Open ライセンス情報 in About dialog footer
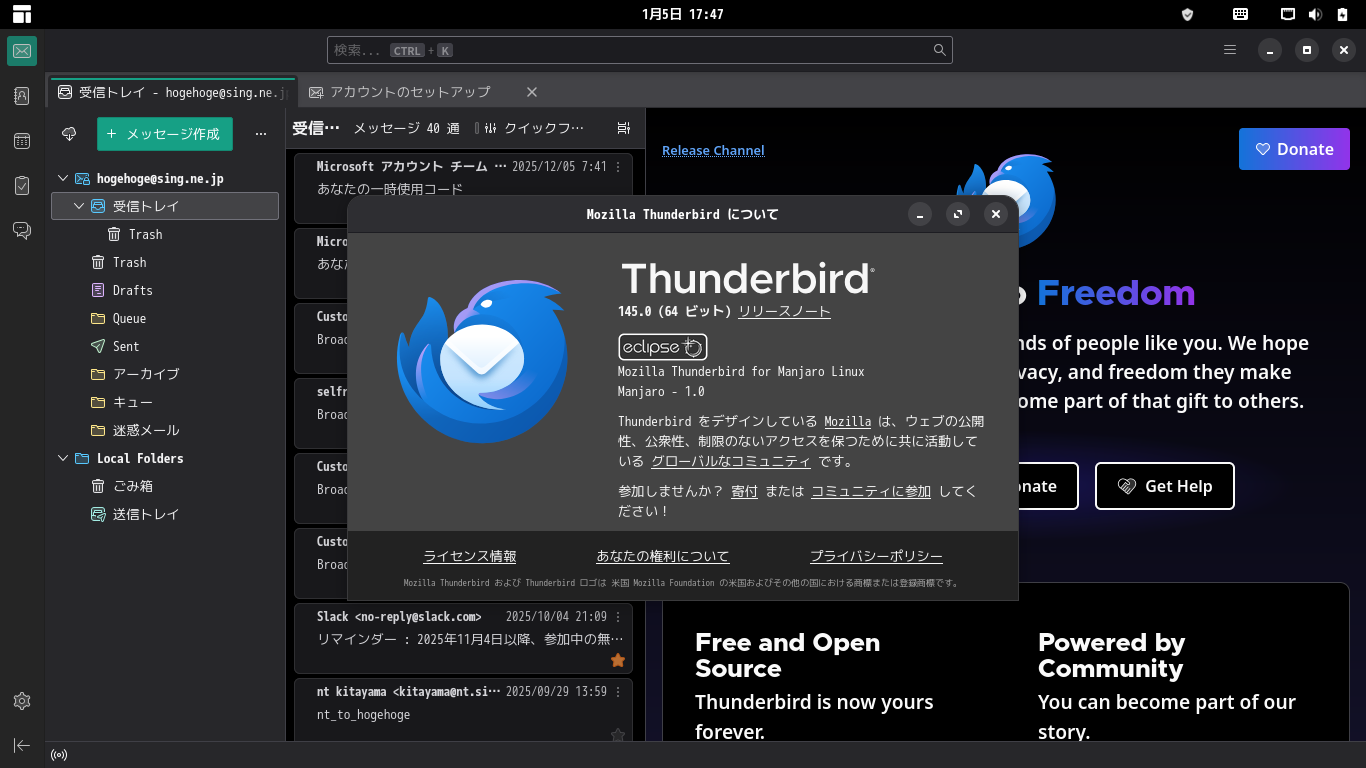 click(x=470, y=557)
